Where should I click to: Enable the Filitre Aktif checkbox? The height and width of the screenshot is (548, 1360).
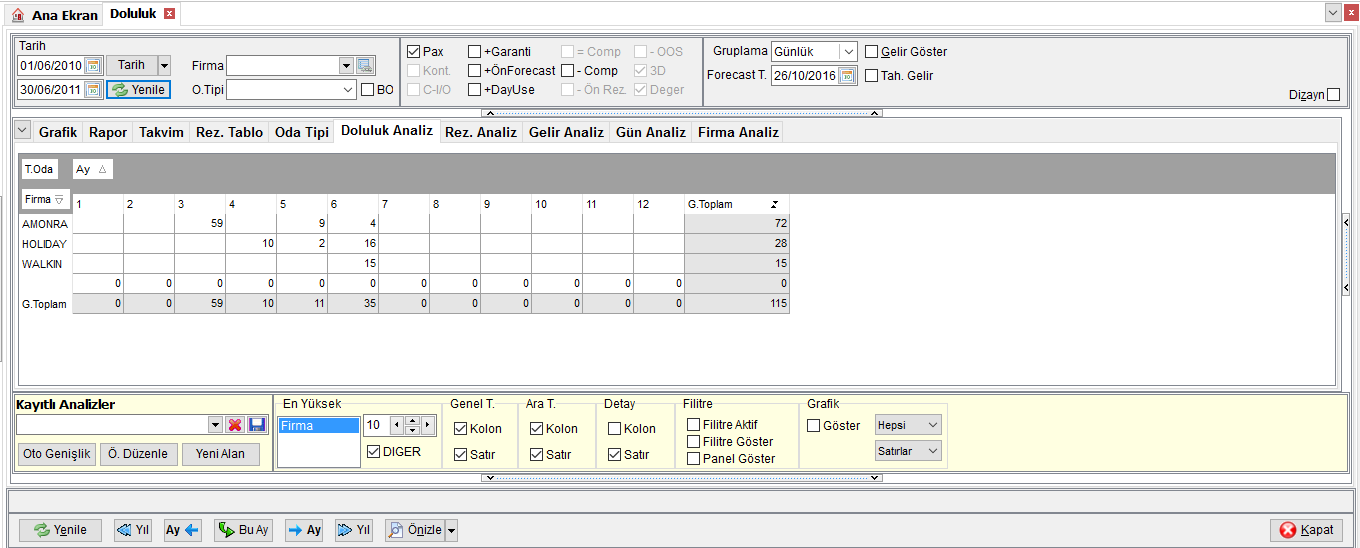[694, 425]
